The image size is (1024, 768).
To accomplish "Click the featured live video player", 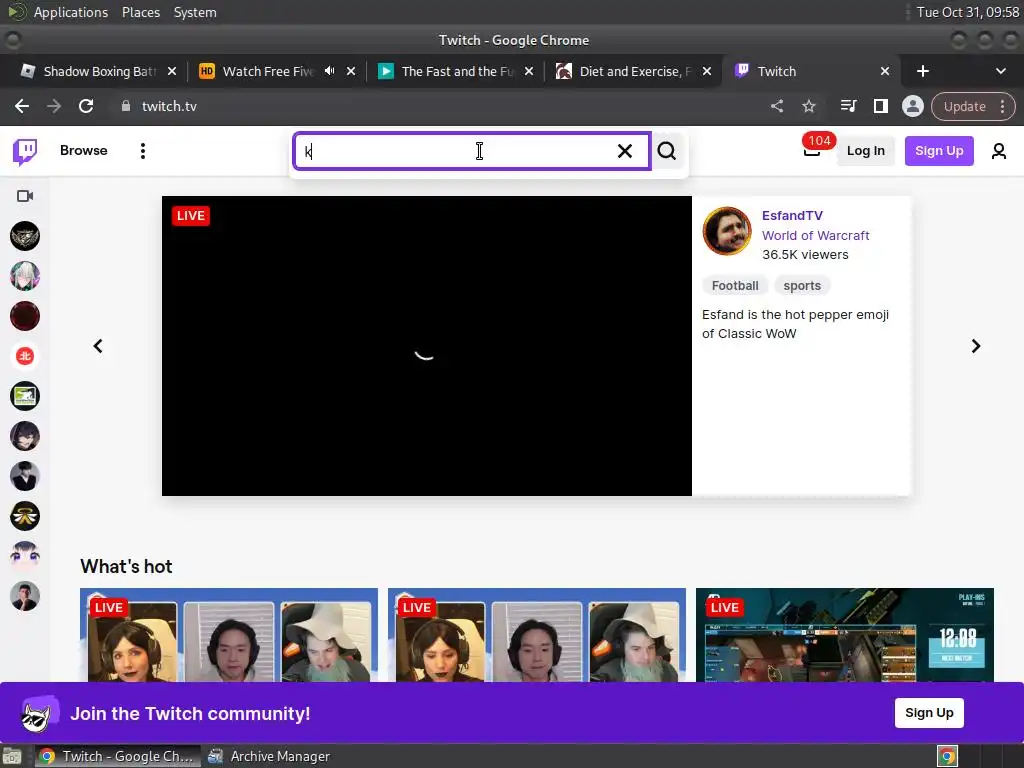I will click(x=426, y=345).
